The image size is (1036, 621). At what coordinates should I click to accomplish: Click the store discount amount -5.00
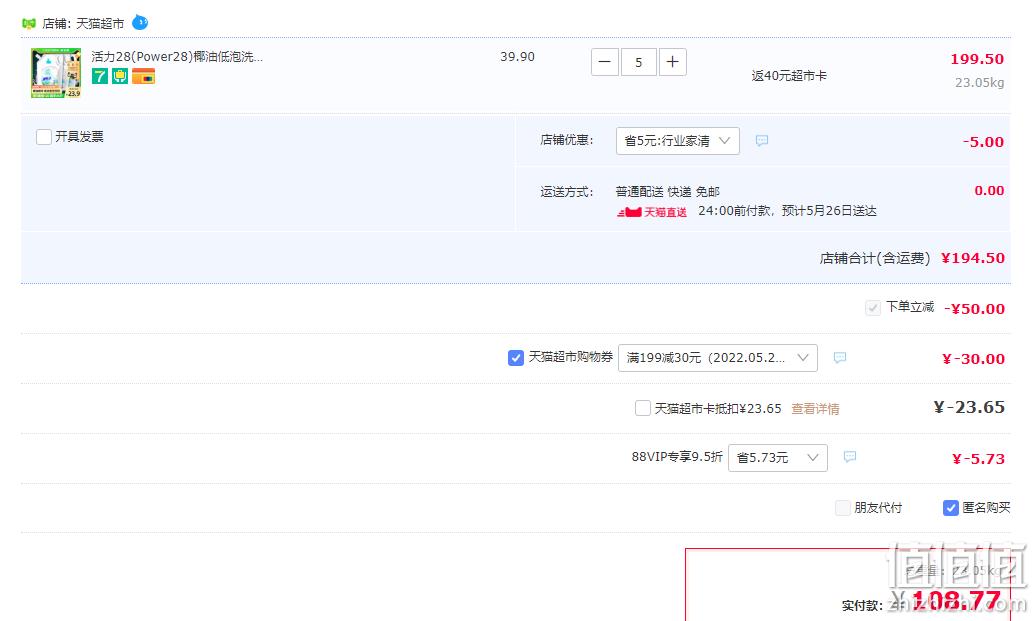(x=983, y=141)
